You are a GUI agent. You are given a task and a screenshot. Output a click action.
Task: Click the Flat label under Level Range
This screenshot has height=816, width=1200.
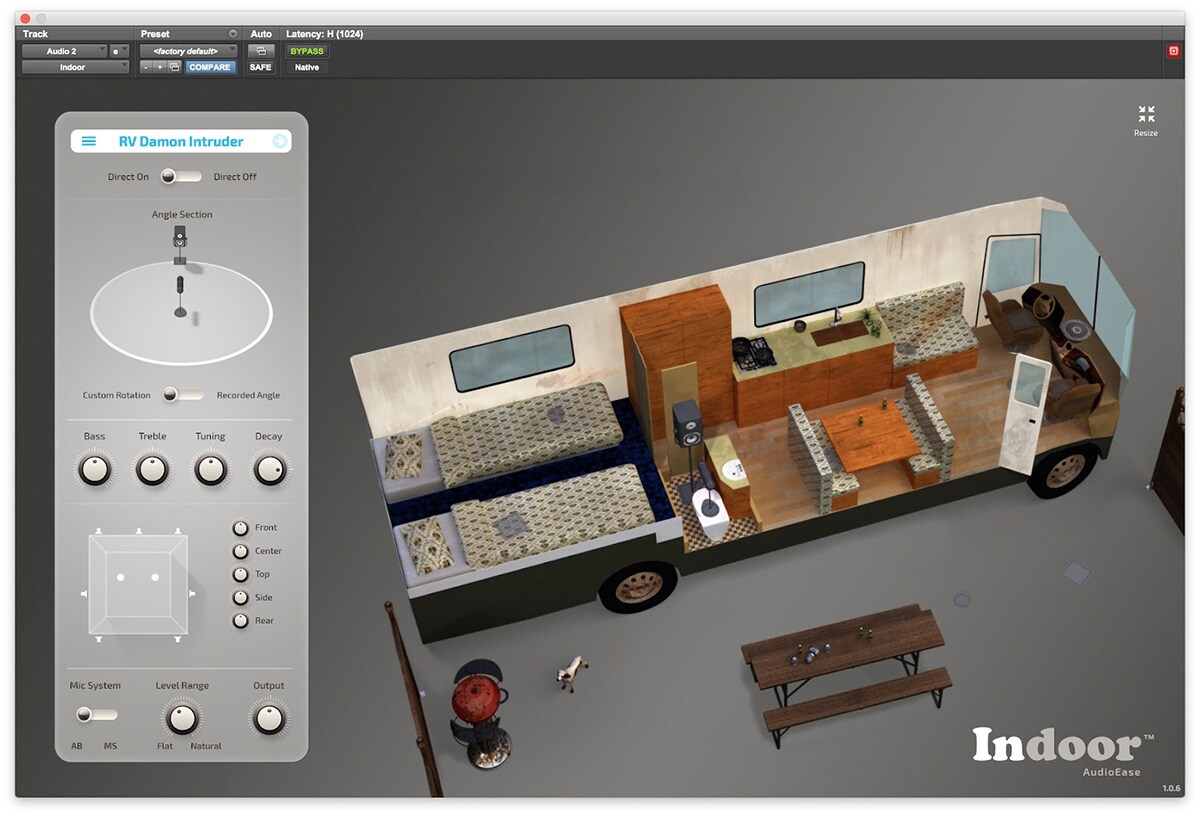coord(165,746)
